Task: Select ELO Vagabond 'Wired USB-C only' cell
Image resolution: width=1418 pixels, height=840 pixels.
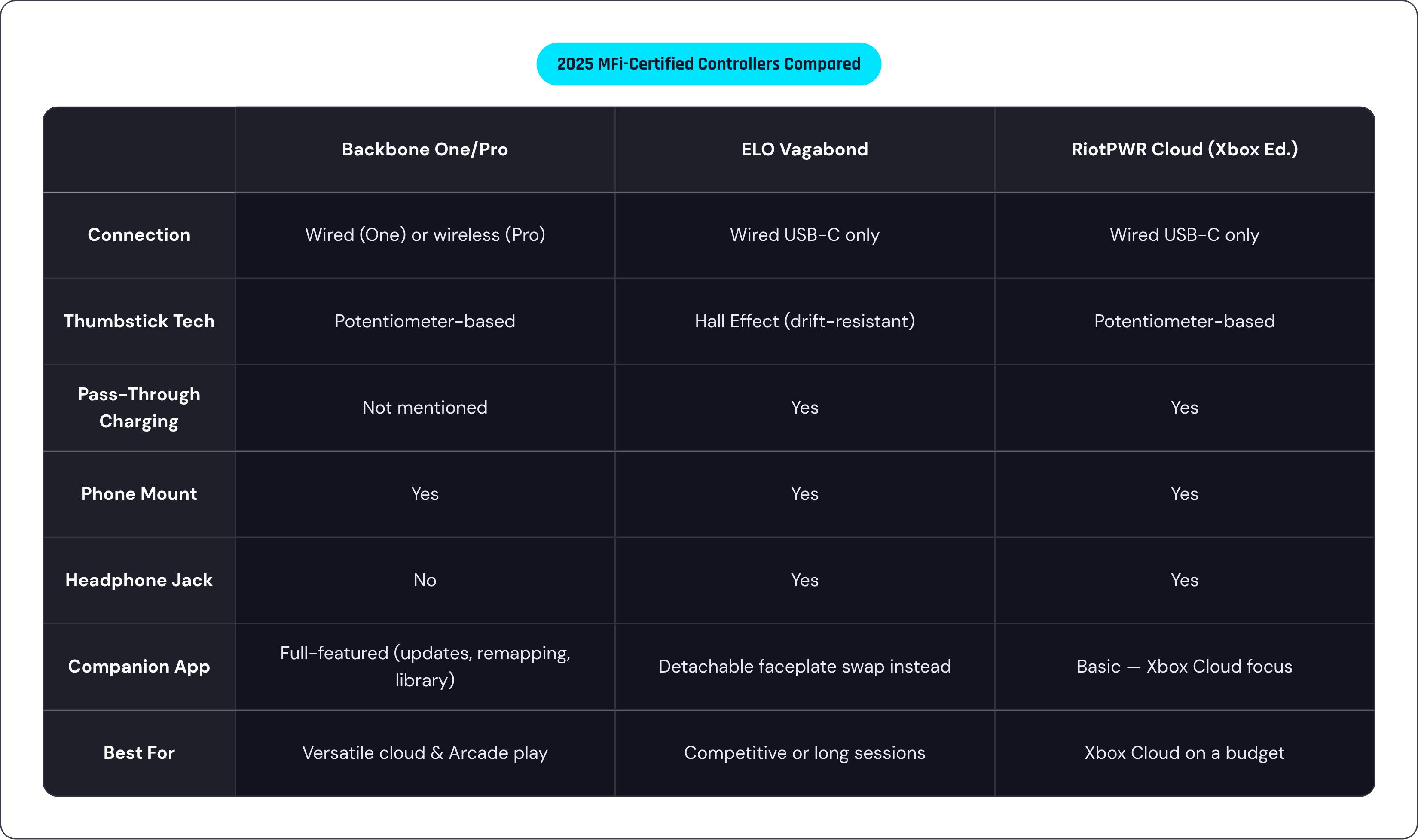Action: click(x=805, y=235)
